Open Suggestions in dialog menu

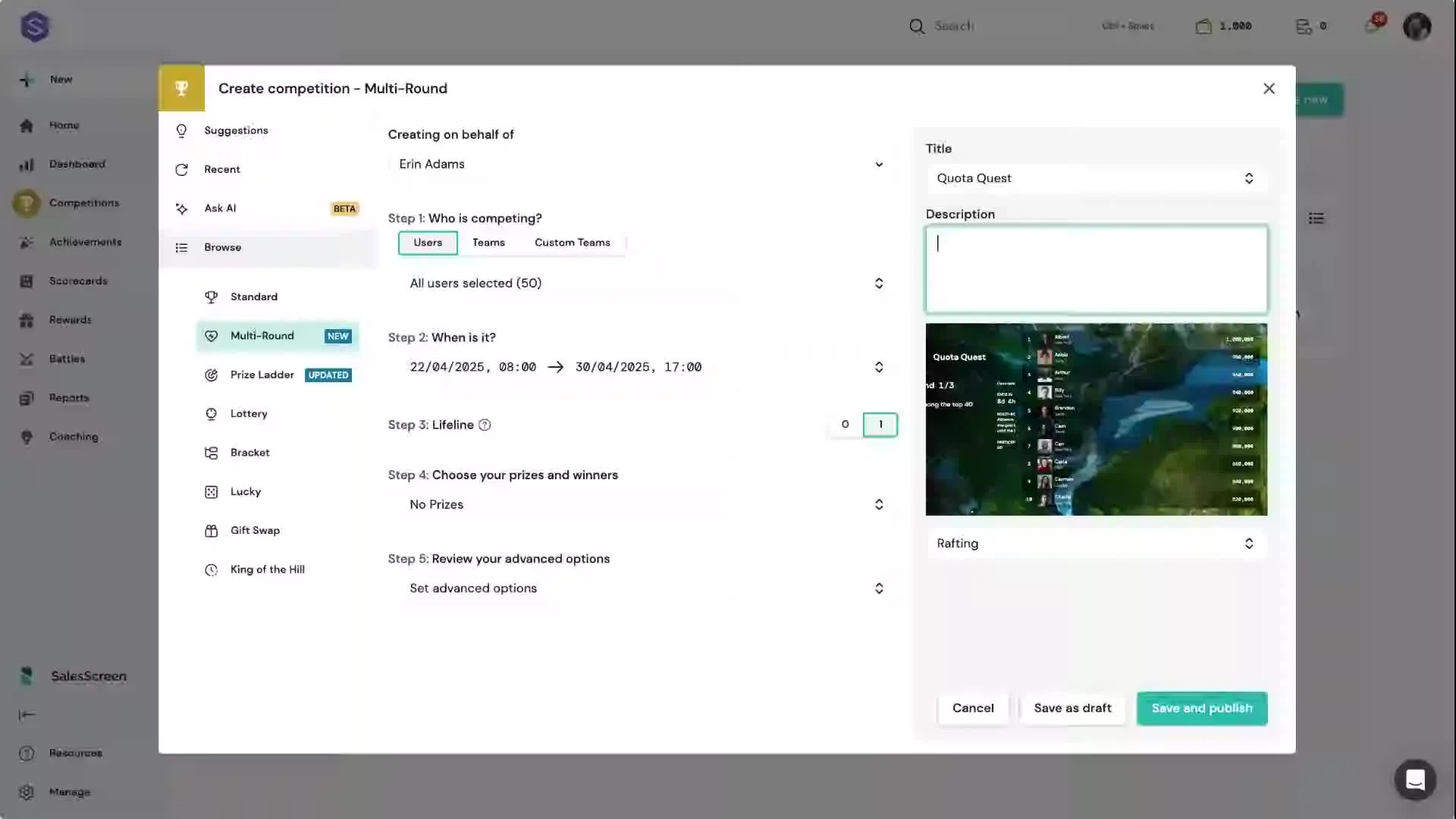(x=267, y=130)
